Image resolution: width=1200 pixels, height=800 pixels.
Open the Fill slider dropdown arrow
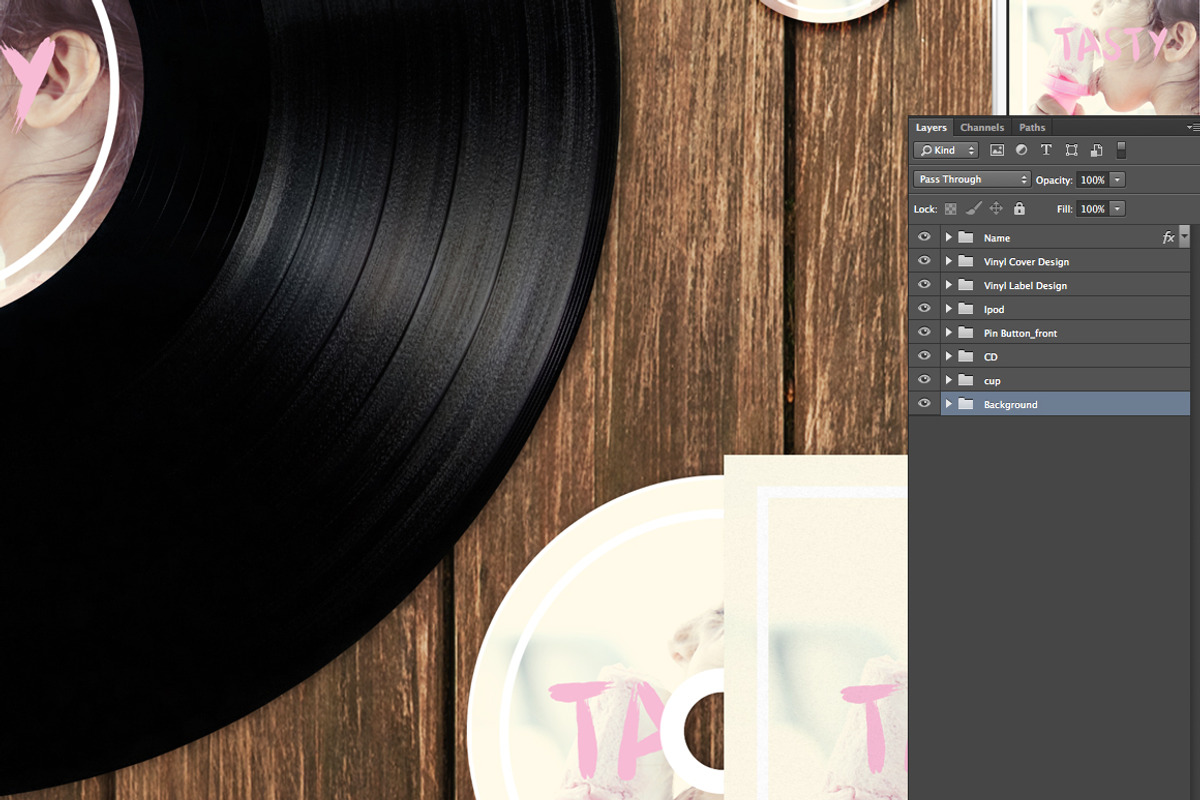tap(1117, 209)
